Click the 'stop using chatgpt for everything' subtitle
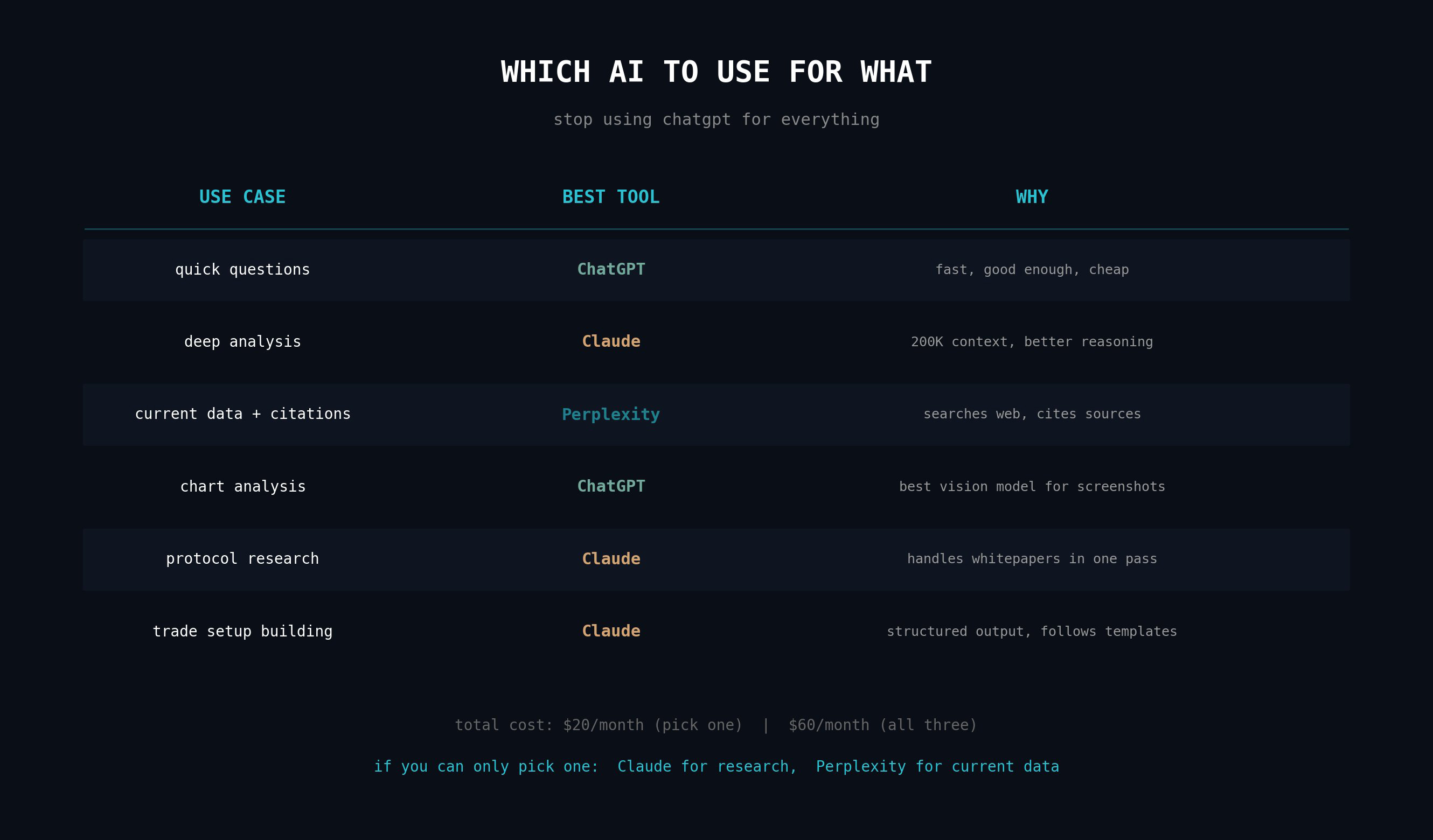Viewport: 1433px width, 840px height. click(x=716, y=120)
